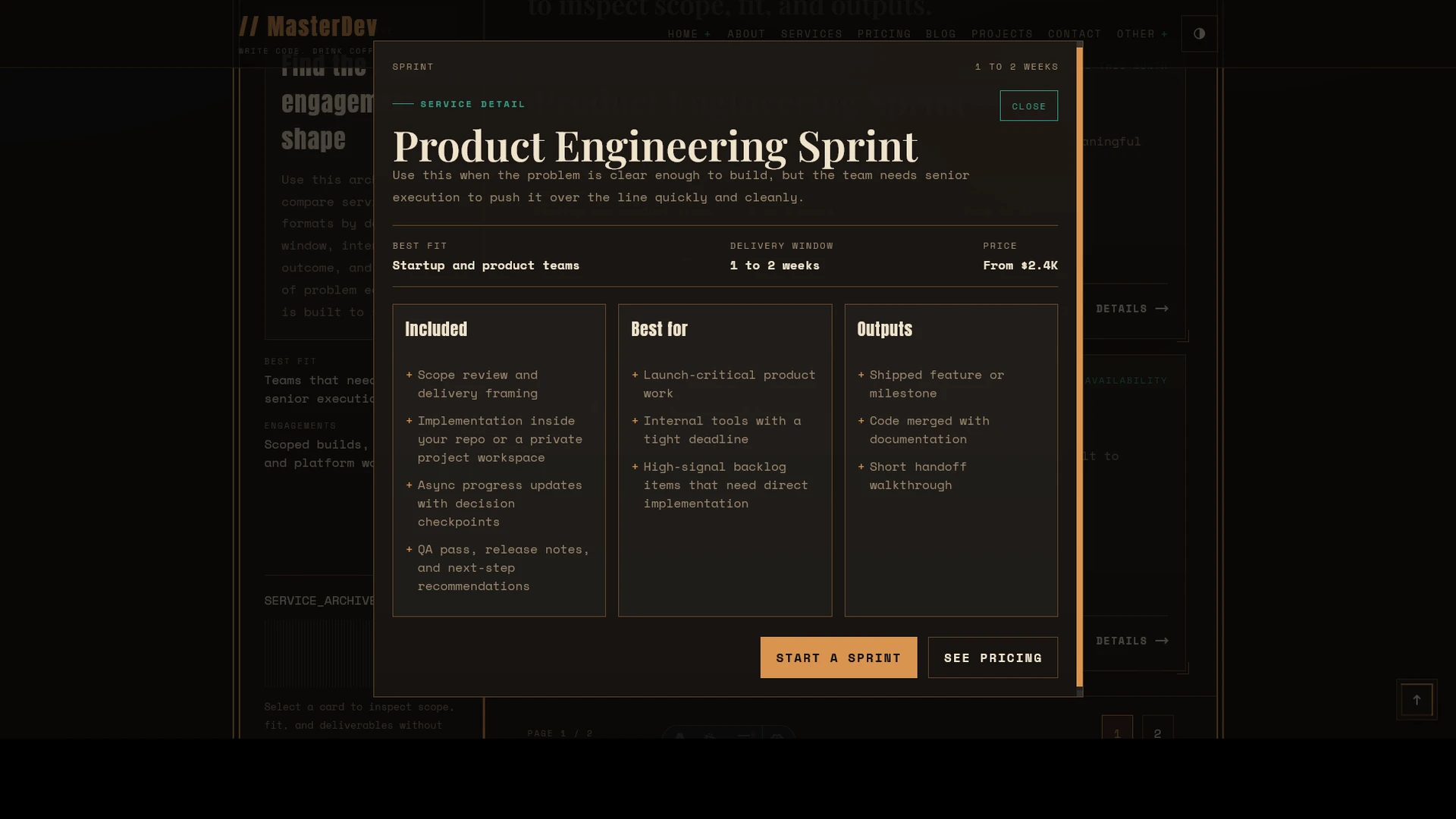The image size is (1456, 819).
Task: Click 'Startup and product teams' text
Action: pos(485,265)
